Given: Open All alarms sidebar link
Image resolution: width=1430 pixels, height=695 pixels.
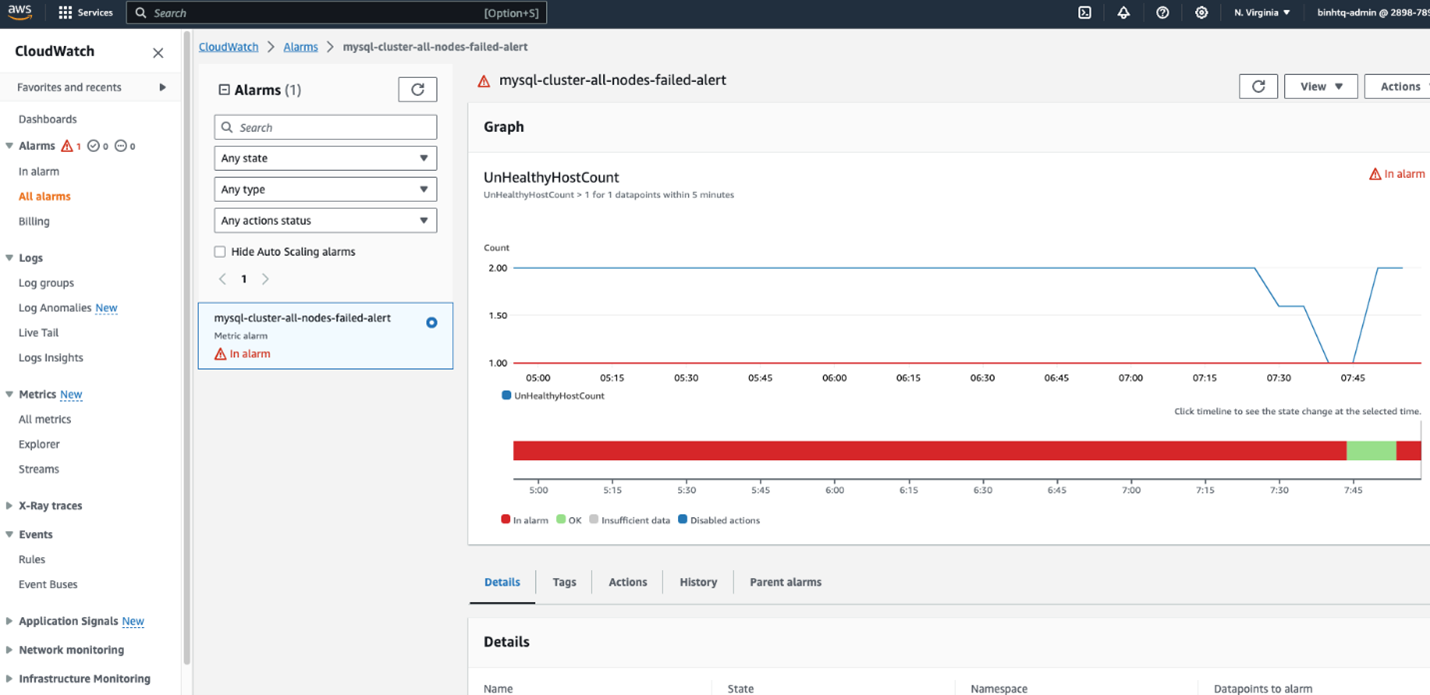Looking at the screenshot, I should point(44,197).
